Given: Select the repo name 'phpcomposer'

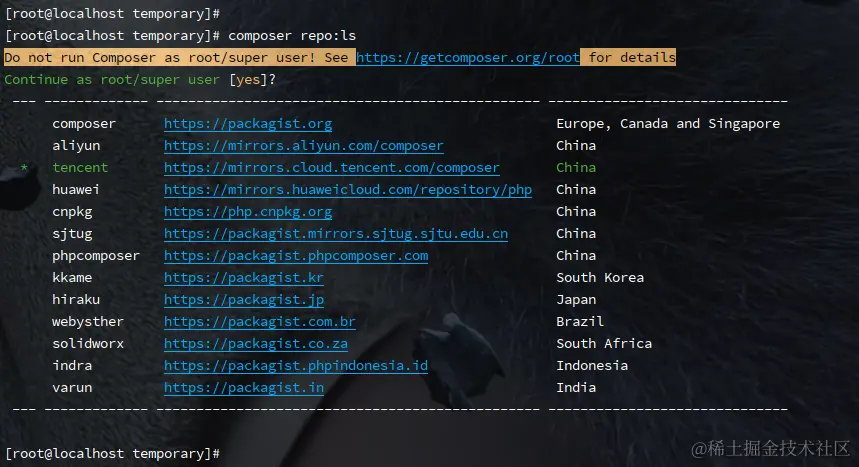Looking at the screenshot, I should pos(96,255).
